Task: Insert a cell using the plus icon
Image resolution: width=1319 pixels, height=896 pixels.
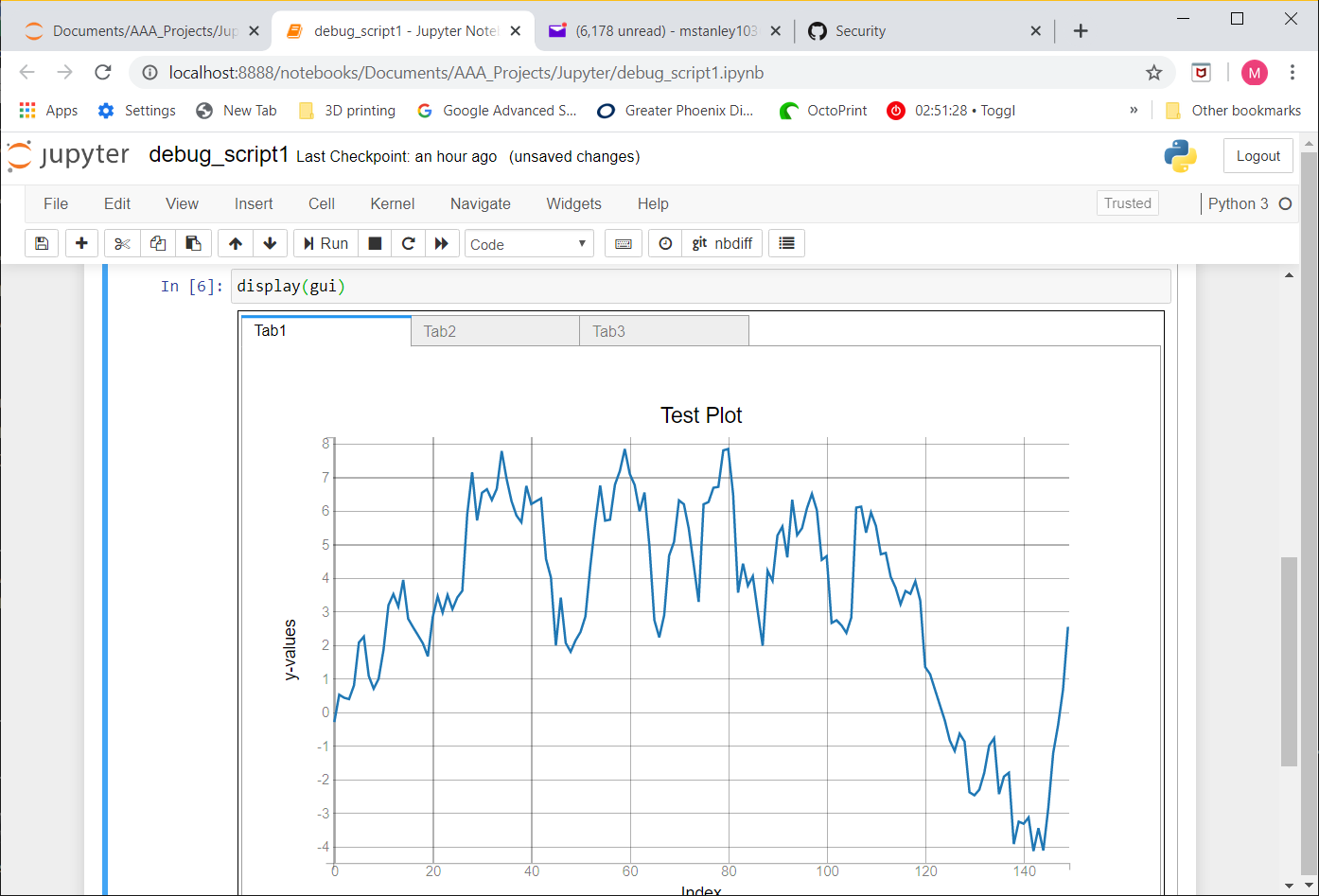Action: pyautogui.click(x=81, y=243)
